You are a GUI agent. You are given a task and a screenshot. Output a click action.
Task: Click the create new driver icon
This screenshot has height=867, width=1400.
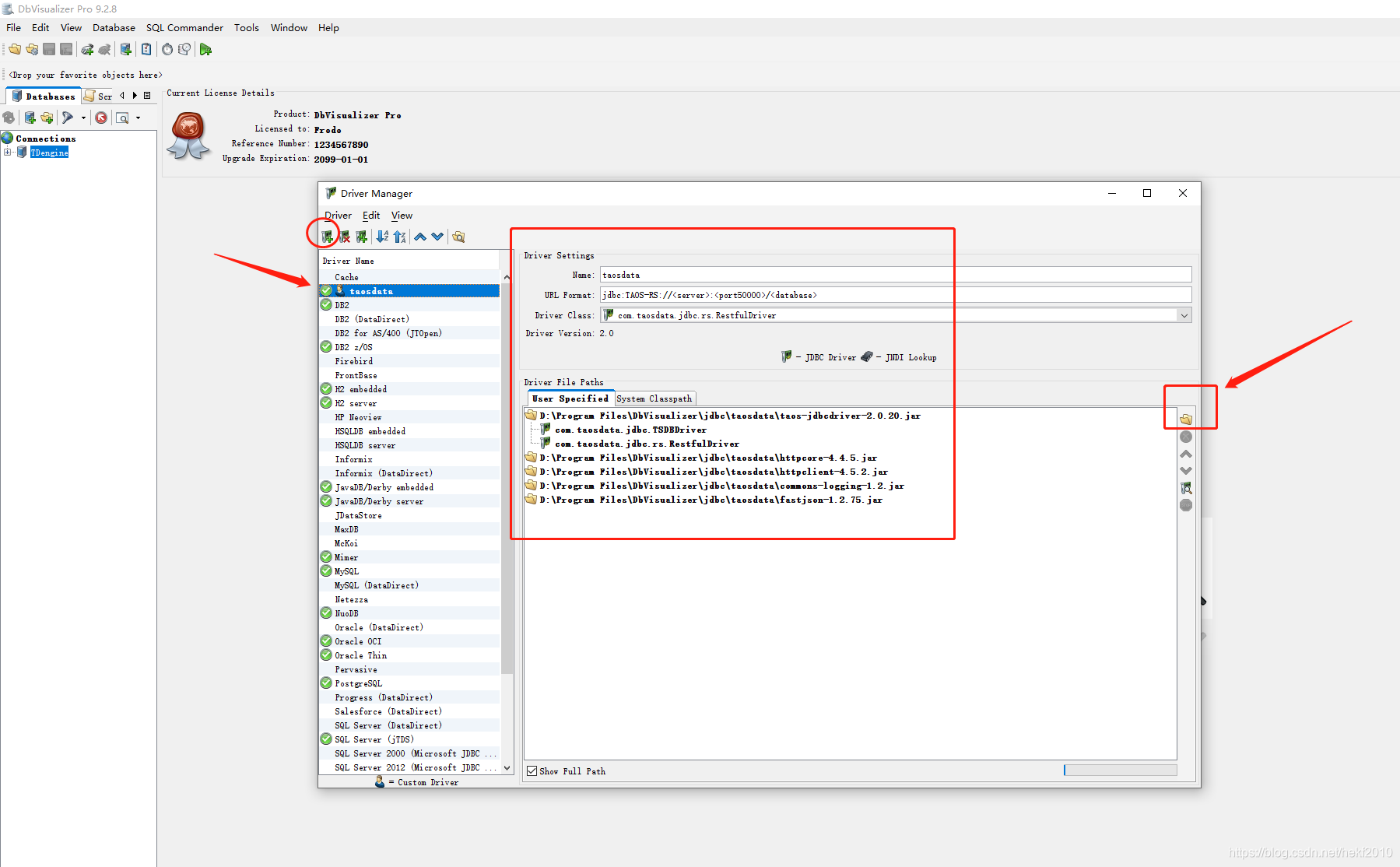(x=327, y=237)
